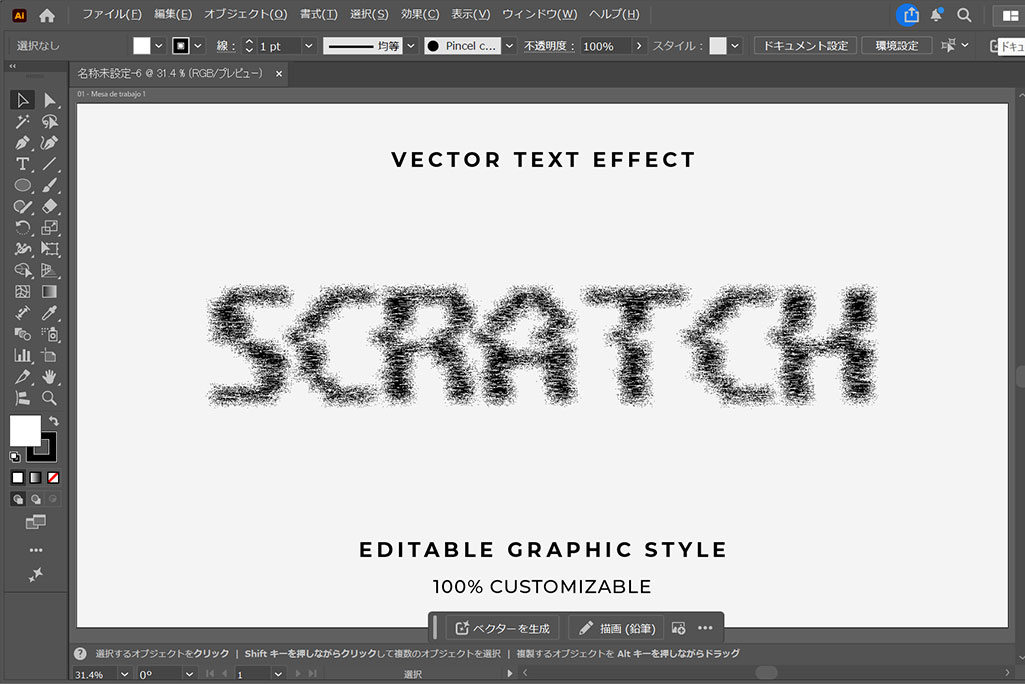Open the オブジェクト(O) menu

[245, 15]
